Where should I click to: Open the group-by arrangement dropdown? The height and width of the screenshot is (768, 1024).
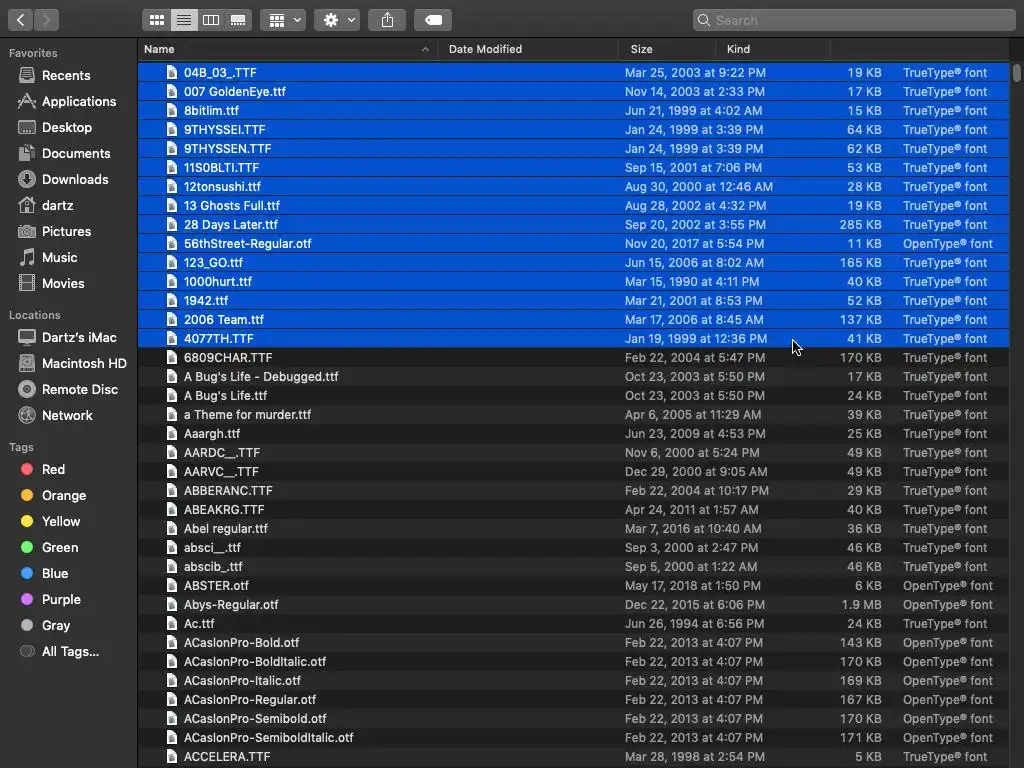pyautogui.click(x=283, y=20)
